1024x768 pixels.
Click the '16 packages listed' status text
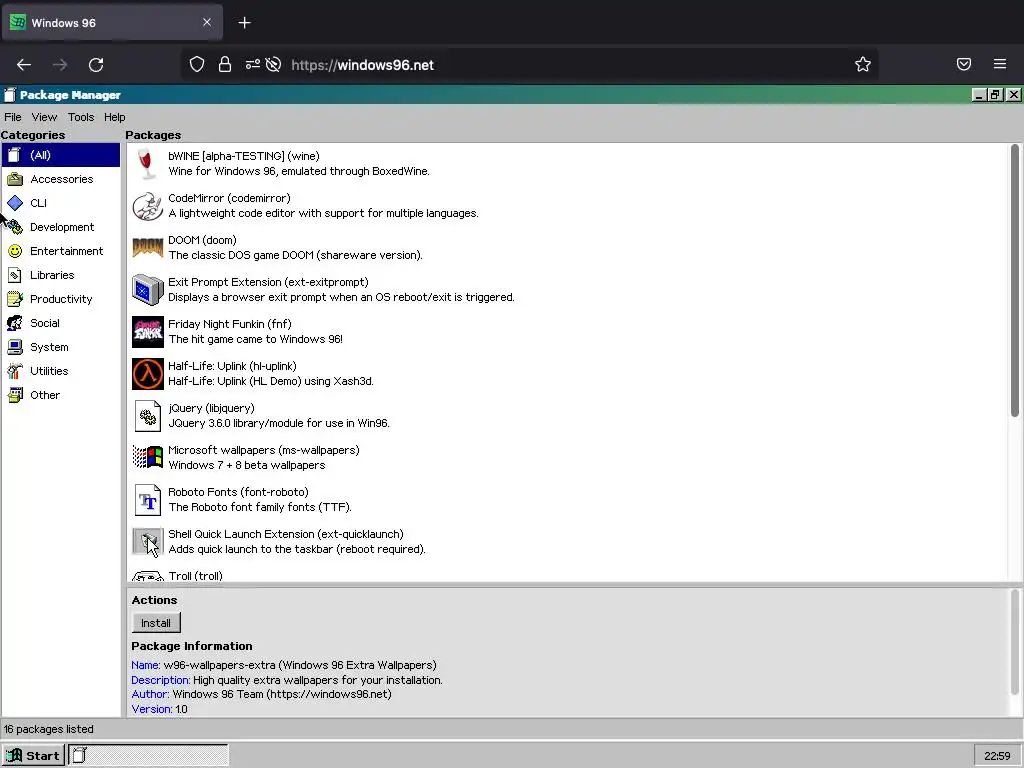click(x=49, y=729)
